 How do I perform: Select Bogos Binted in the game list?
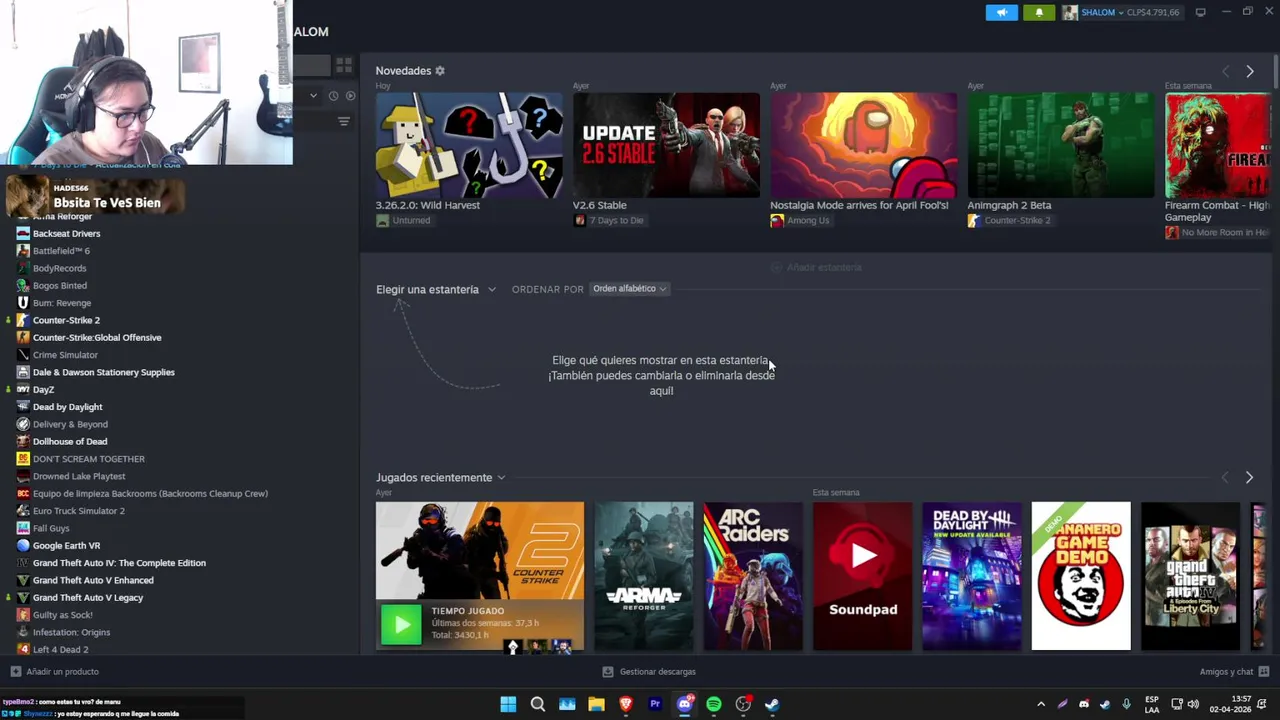[x=59, y=285]
